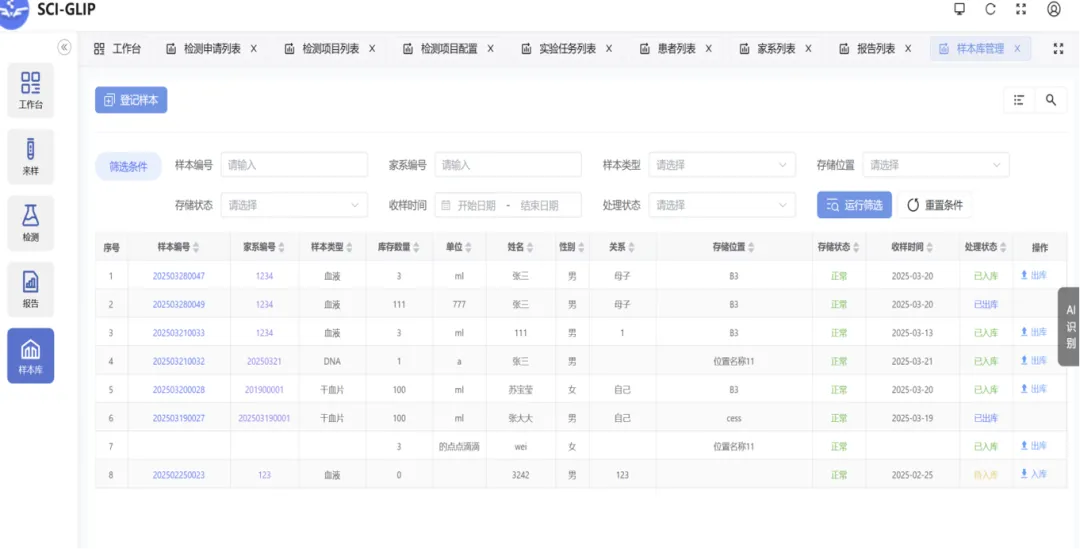Sort table by 姓名 column
This screenshot has height=549, width=1080.
[532, 247]
